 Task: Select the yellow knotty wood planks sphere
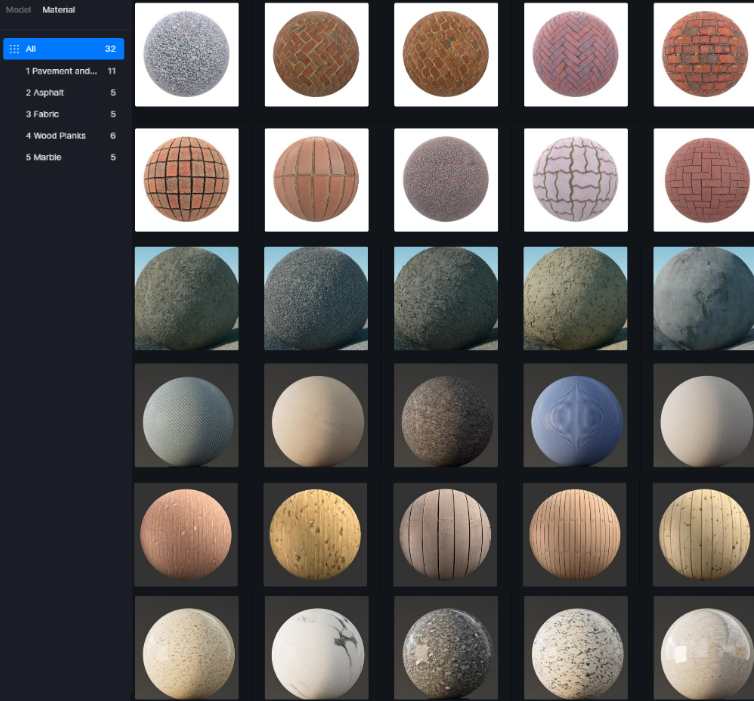point(315,535)
